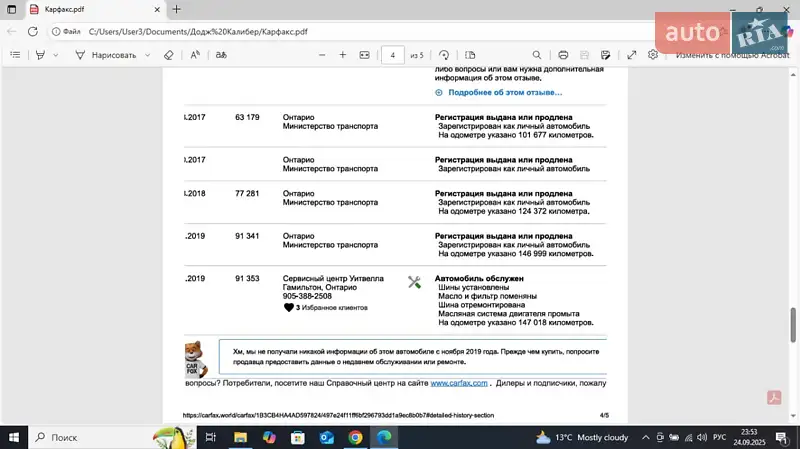Click the zoom in plus button
Image resolution: width=800 pixels, height=449 pixels.
click(343, 55)
